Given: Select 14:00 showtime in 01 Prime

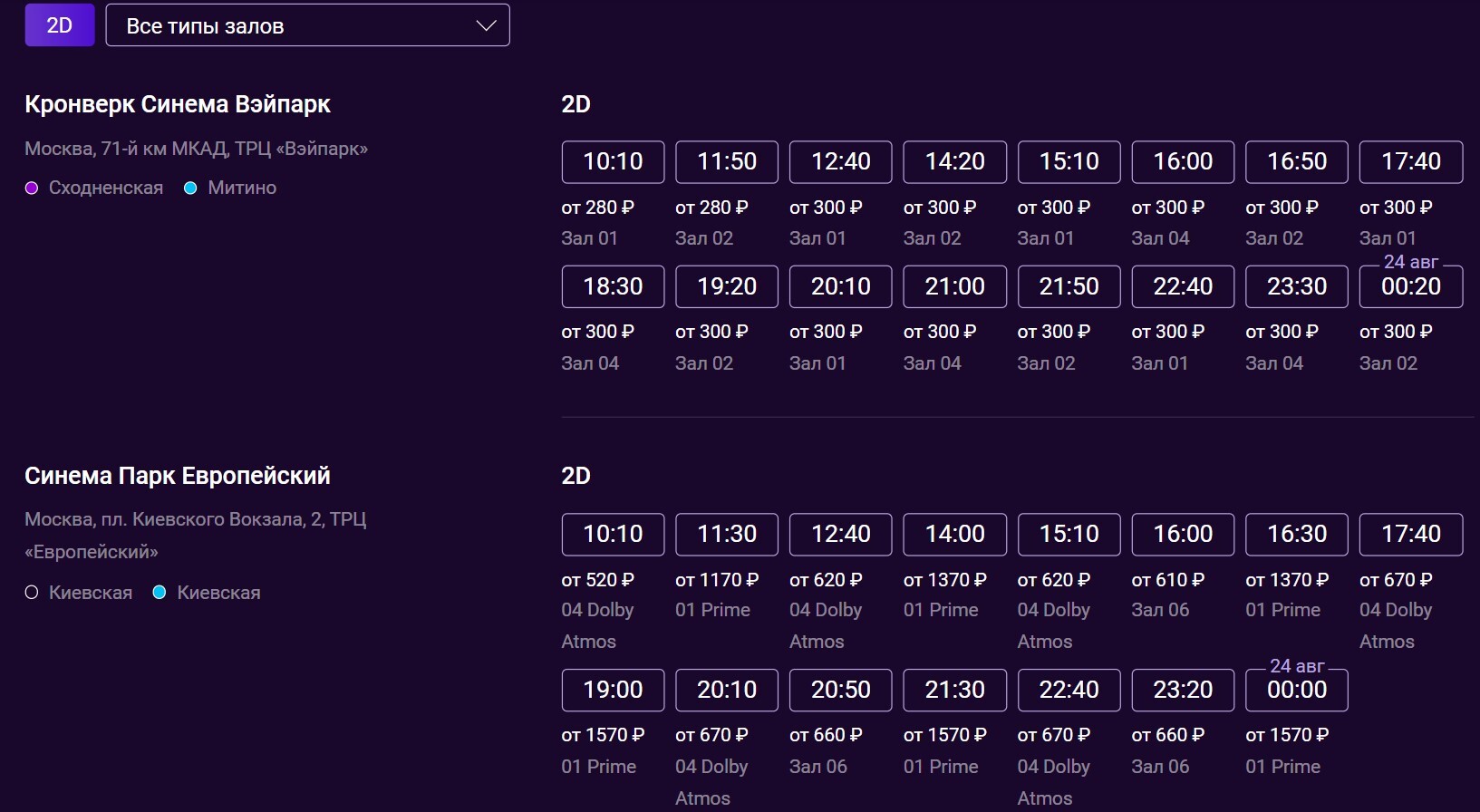Looking at the screenshot, I should click(x=955, y=535).
